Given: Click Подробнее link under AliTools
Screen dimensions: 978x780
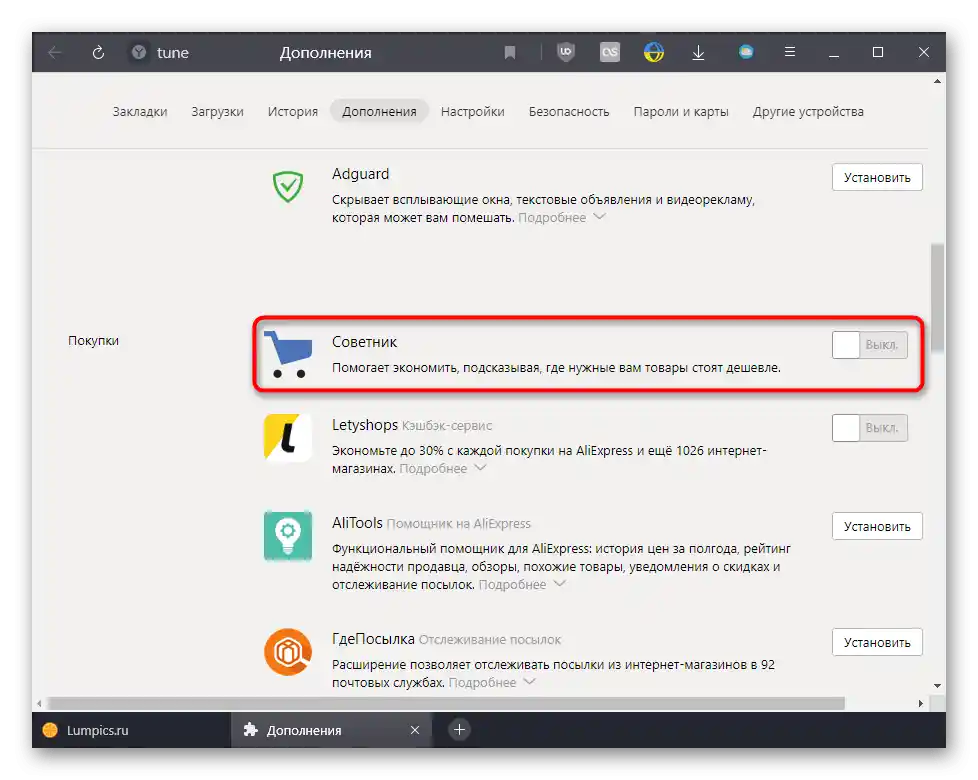Looking at the screenshot, I should pos(512,584).
